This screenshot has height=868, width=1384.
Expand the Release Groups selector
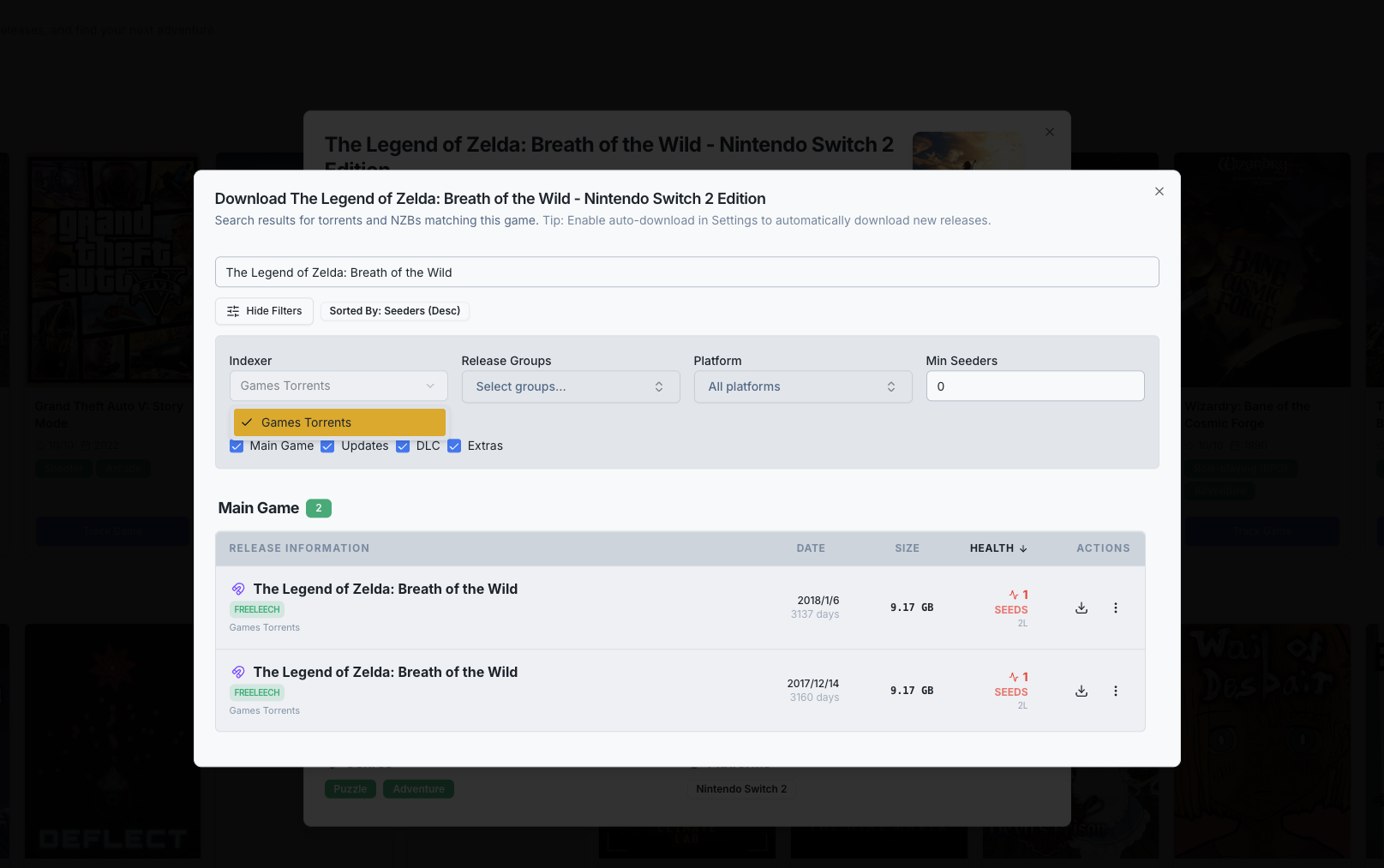coord(571,386)
